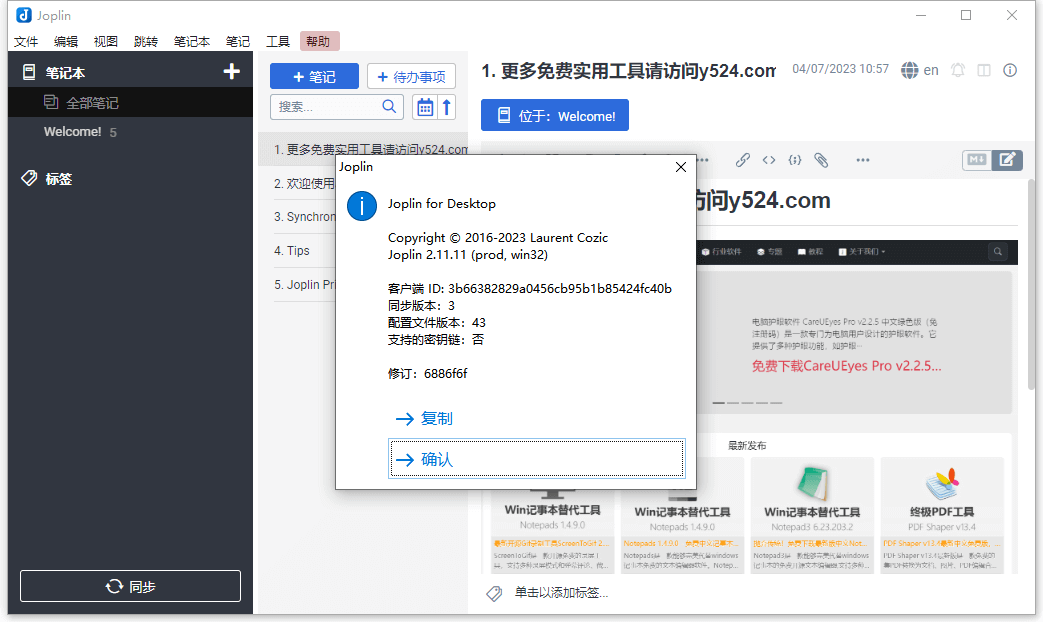The height and width of the screenshot is (622, 1043).
Task: Click notebook icon beside 笔记本 header
Action: coord(29,72)
